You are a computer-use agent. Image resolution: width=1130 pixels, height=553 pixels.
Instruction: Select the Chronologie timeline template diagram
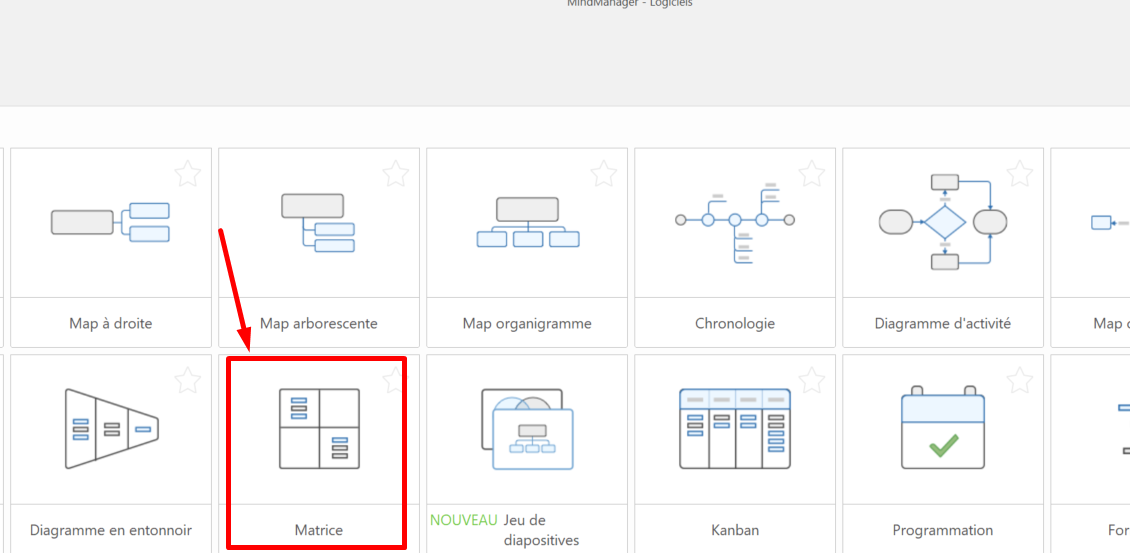[735, 221]
